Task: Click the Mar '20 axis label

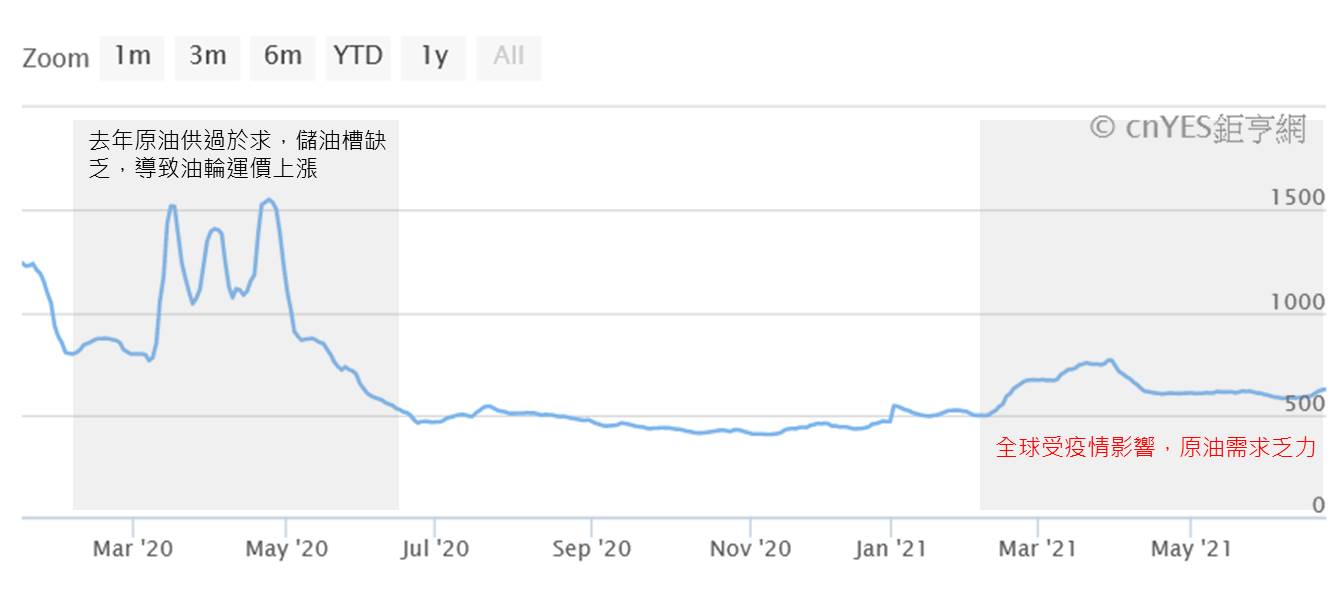Action: [x=133, y=548]
